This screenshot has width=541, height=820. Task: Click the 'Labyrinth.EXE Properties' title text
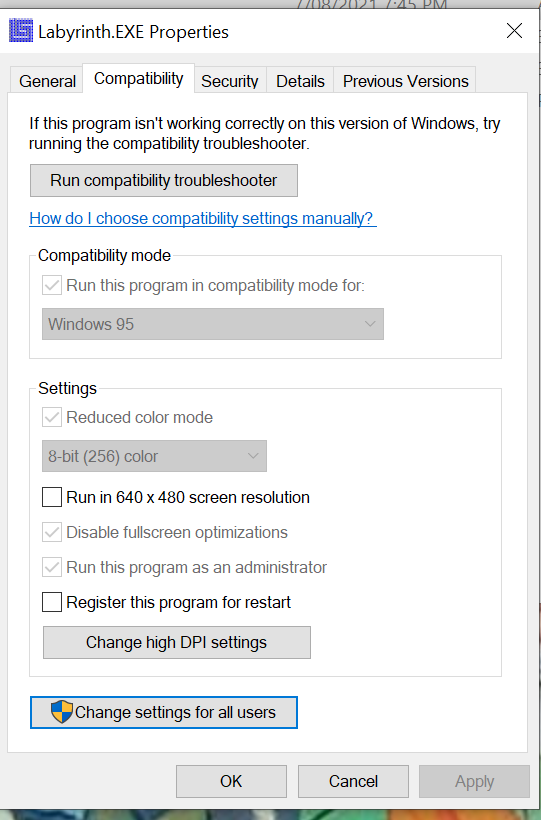(x=133, y=32)
